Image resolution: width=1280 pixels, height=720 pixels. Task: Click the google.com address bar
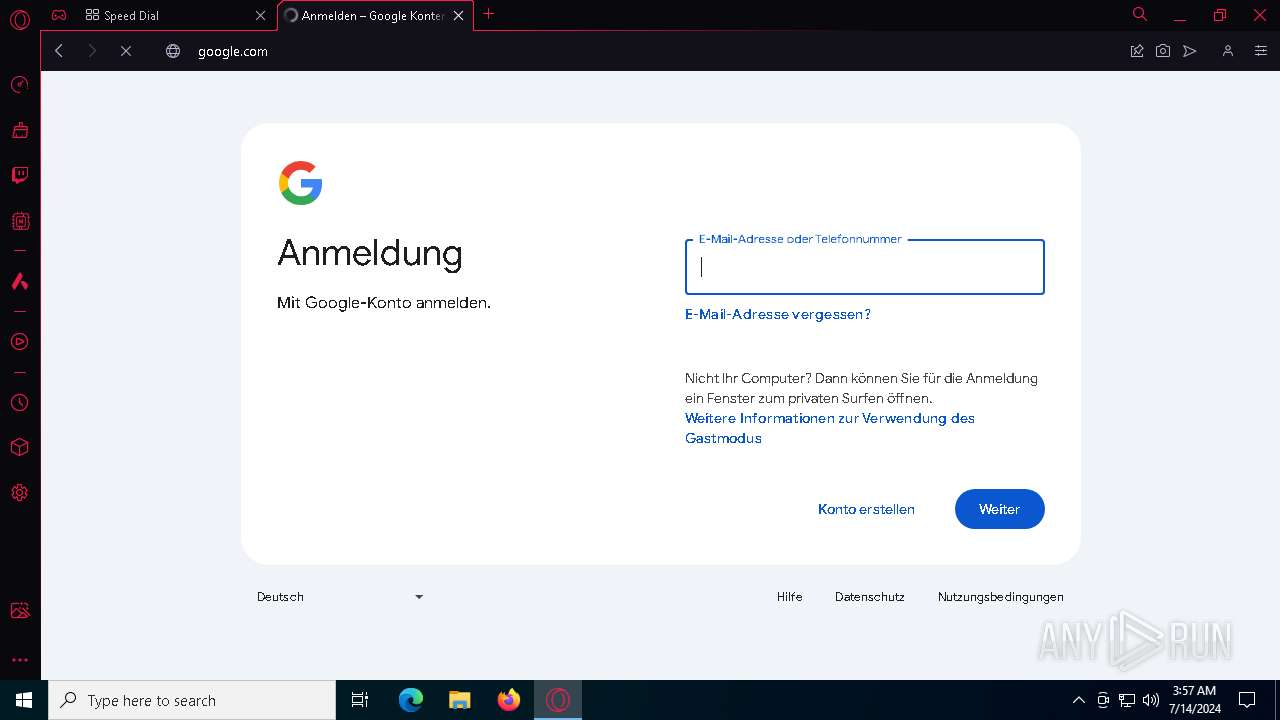(650, 51)
